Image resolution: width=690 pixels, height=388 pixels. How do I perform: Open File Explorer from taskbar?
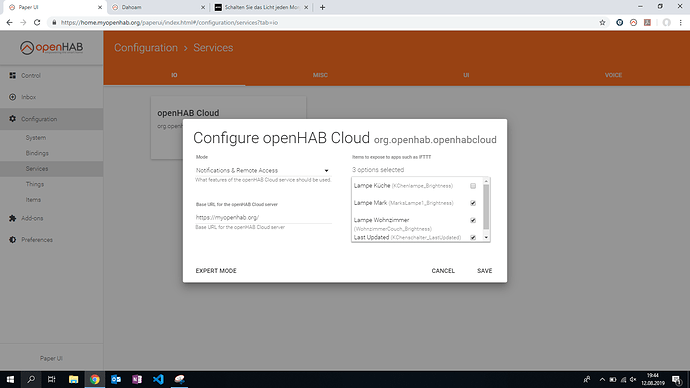(73, 379)
